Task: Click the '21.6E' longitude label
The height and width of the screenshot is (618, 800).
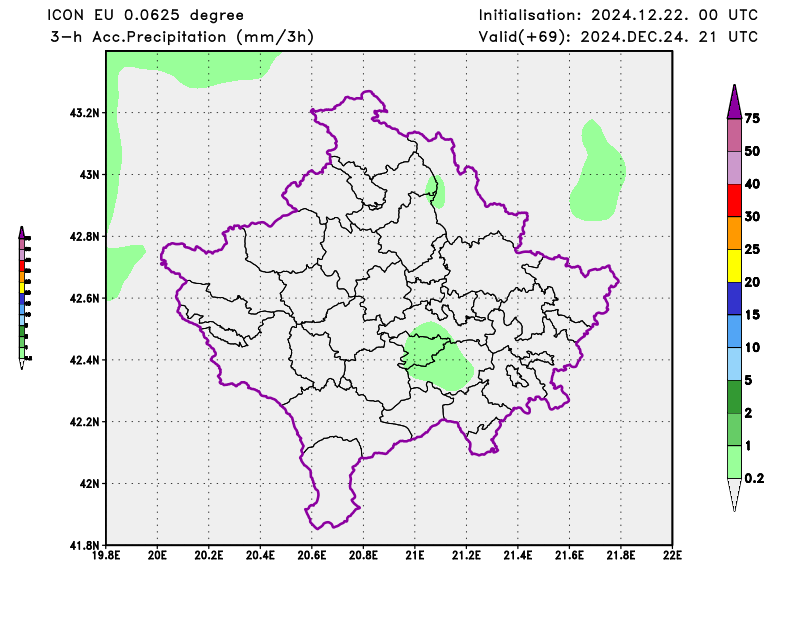Action: point(569,555)
